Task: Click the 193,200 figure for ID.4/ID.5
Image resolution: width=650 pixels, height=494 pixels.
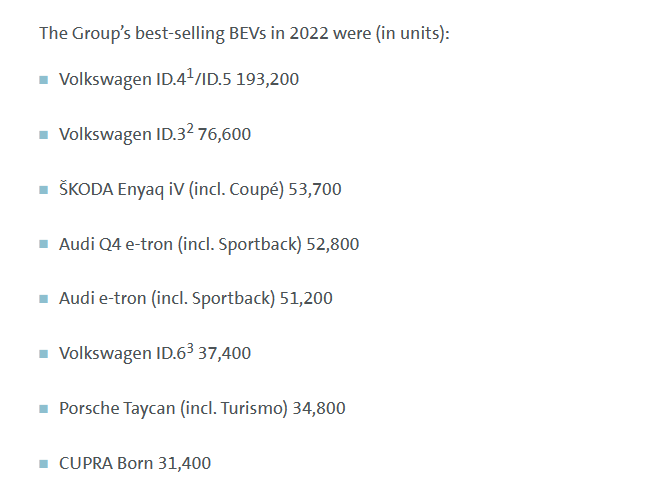Action: [267, 79]
